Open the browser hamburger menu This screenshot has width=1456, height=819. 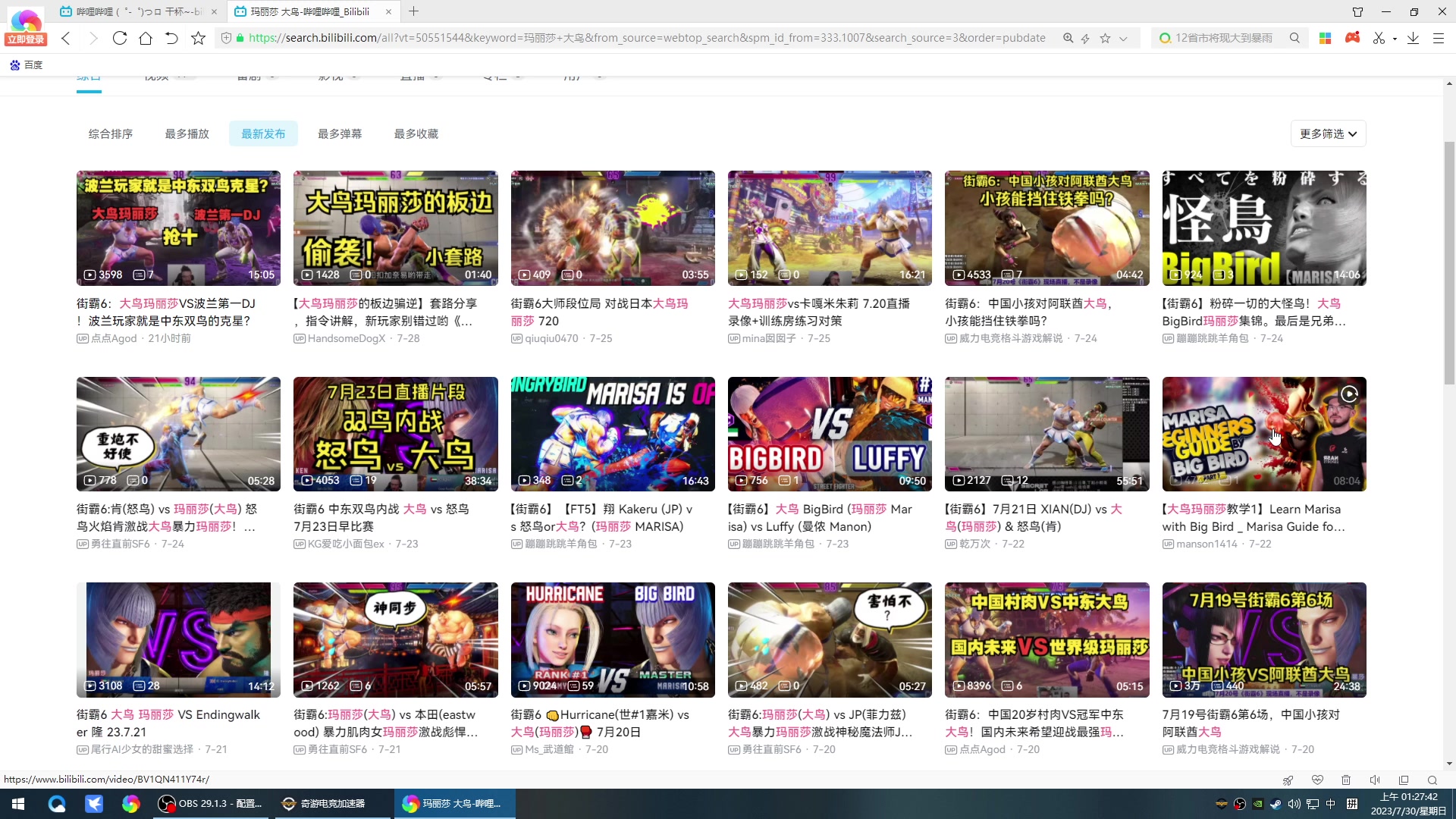[1438, 38]
